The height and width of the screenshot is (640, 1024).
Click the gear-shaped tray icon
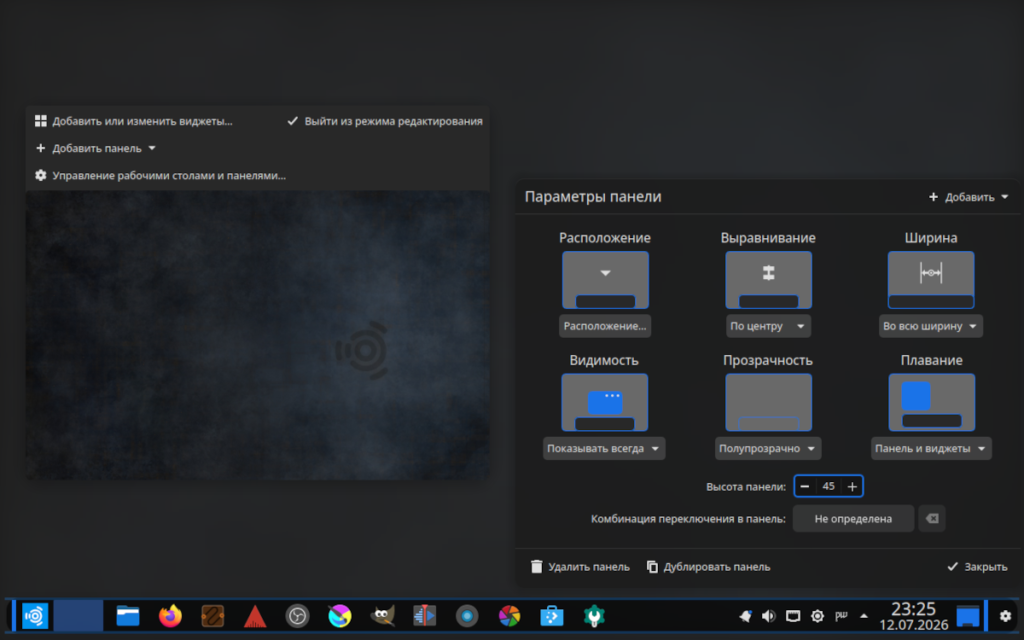coord(817,616)
